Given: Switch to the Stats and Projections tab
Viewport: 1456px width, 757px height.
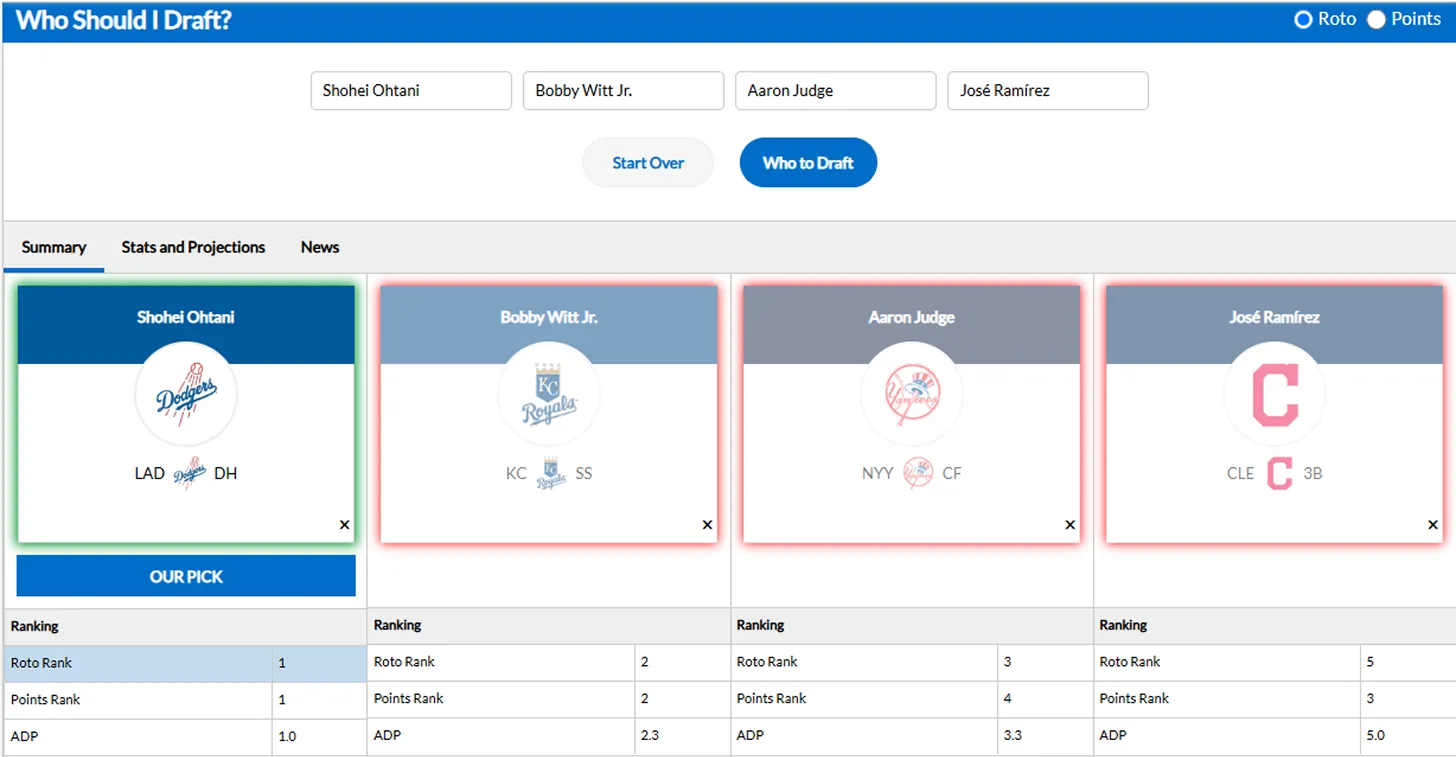Looking at the screenshot, I should tap(193, 247).
